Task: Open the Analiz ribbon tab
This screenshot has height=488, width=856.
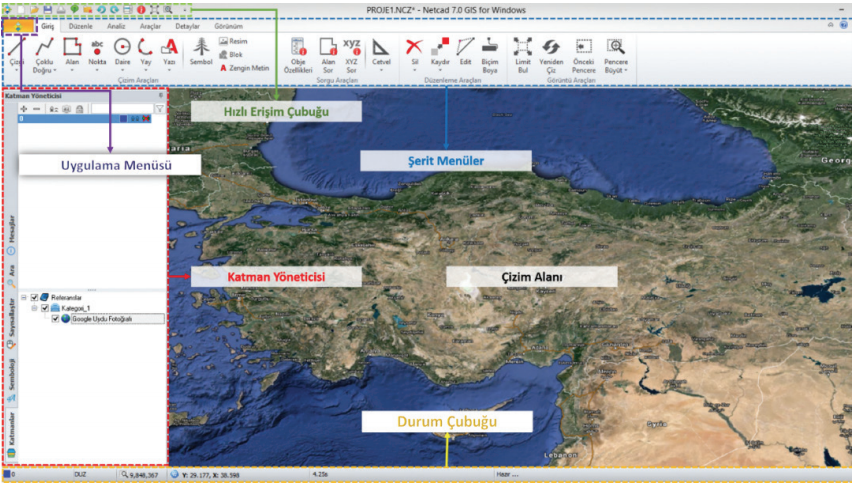Action: [116, 26]
